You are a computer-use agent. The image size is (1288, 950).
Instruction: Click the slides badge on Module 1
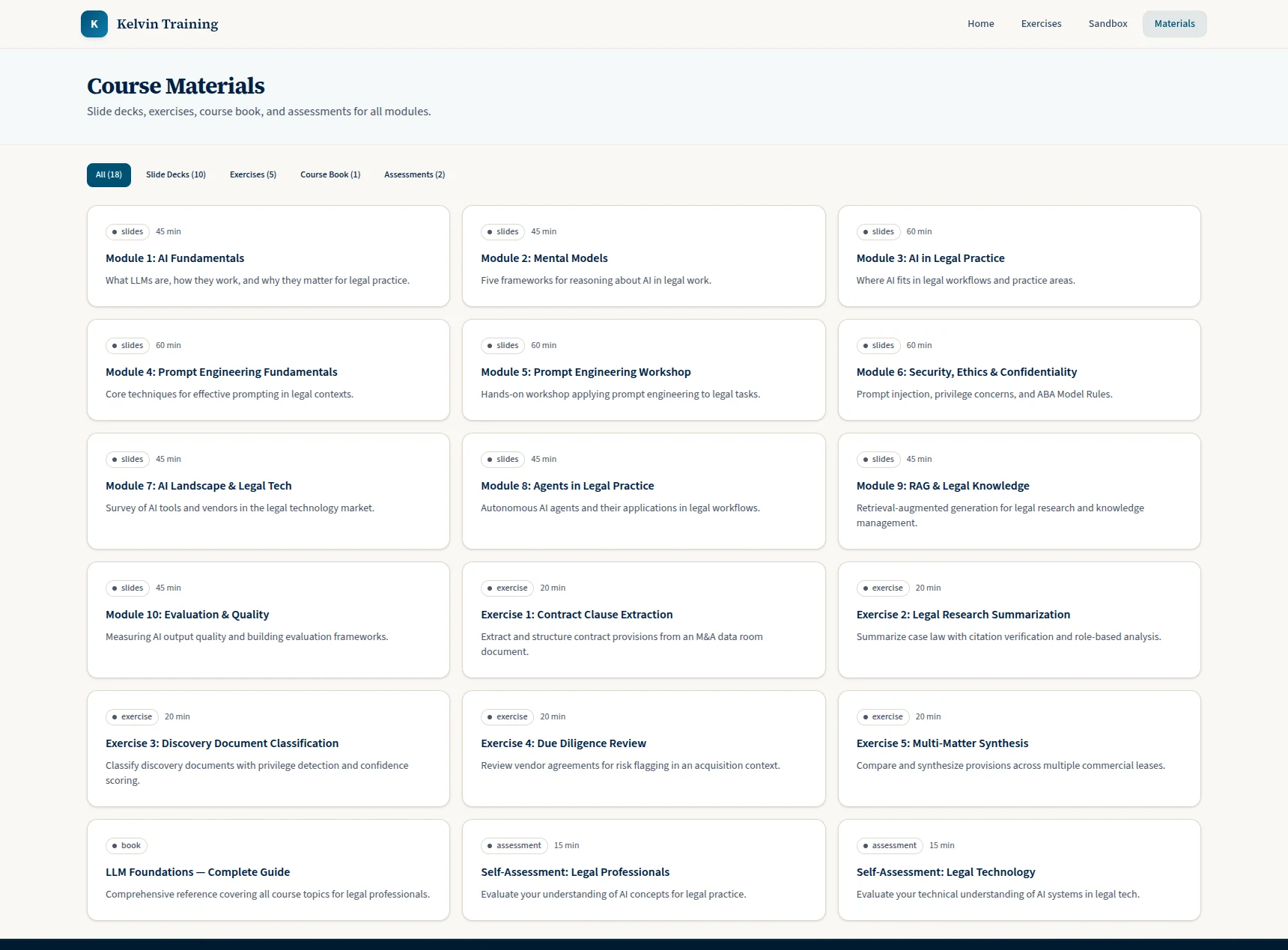127,231
